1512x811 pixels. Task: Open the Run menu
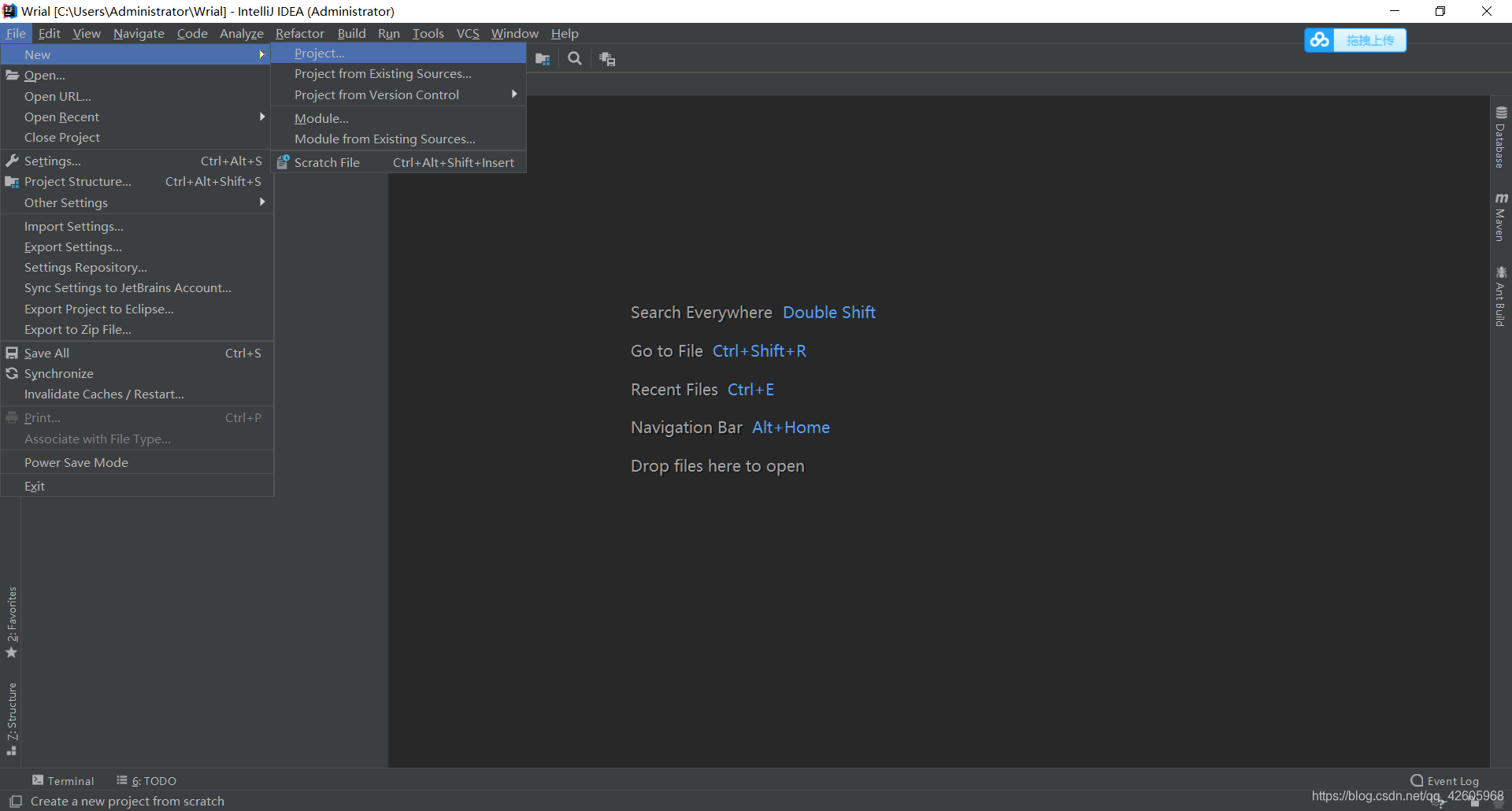coord(389,33)
